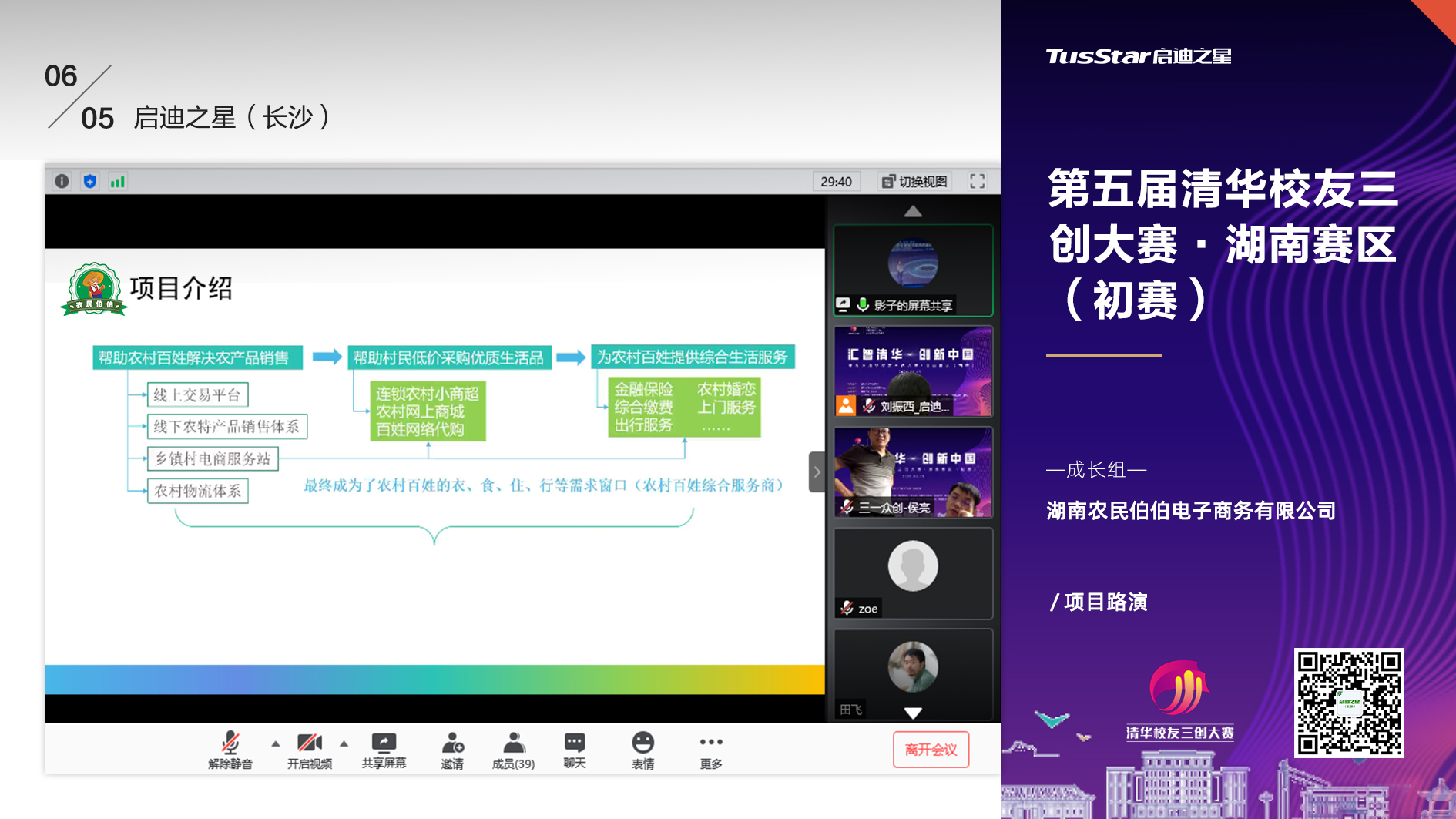Select the 影子的屏幕共享 video thumbnail
The height and width of the screenshot is (819, 1456).
tap(913, 270)
